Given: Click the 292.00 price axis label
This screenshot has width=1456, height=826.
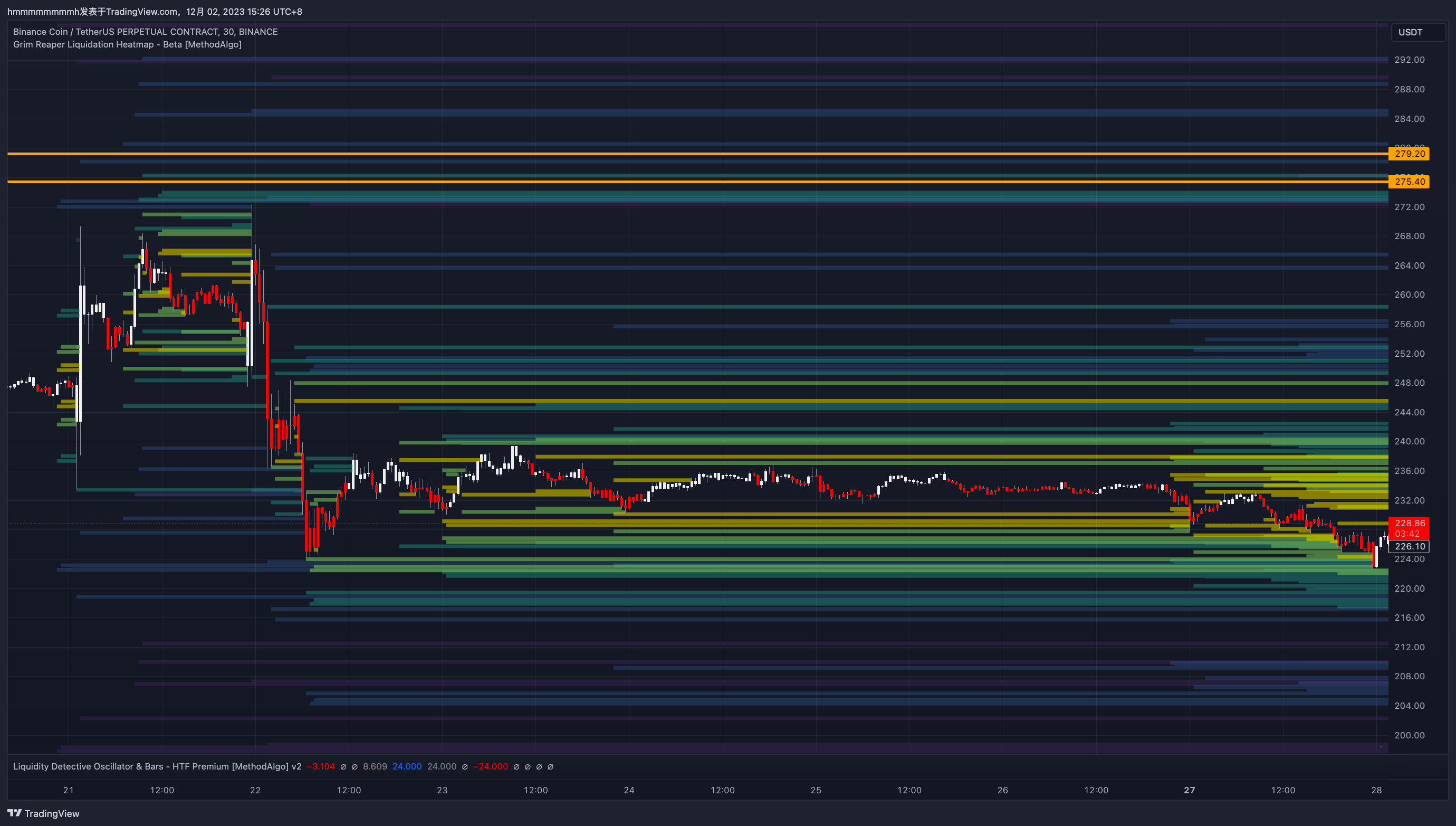Looking at the screenshot, I should pyautogui.click(x=1409, y=60).
